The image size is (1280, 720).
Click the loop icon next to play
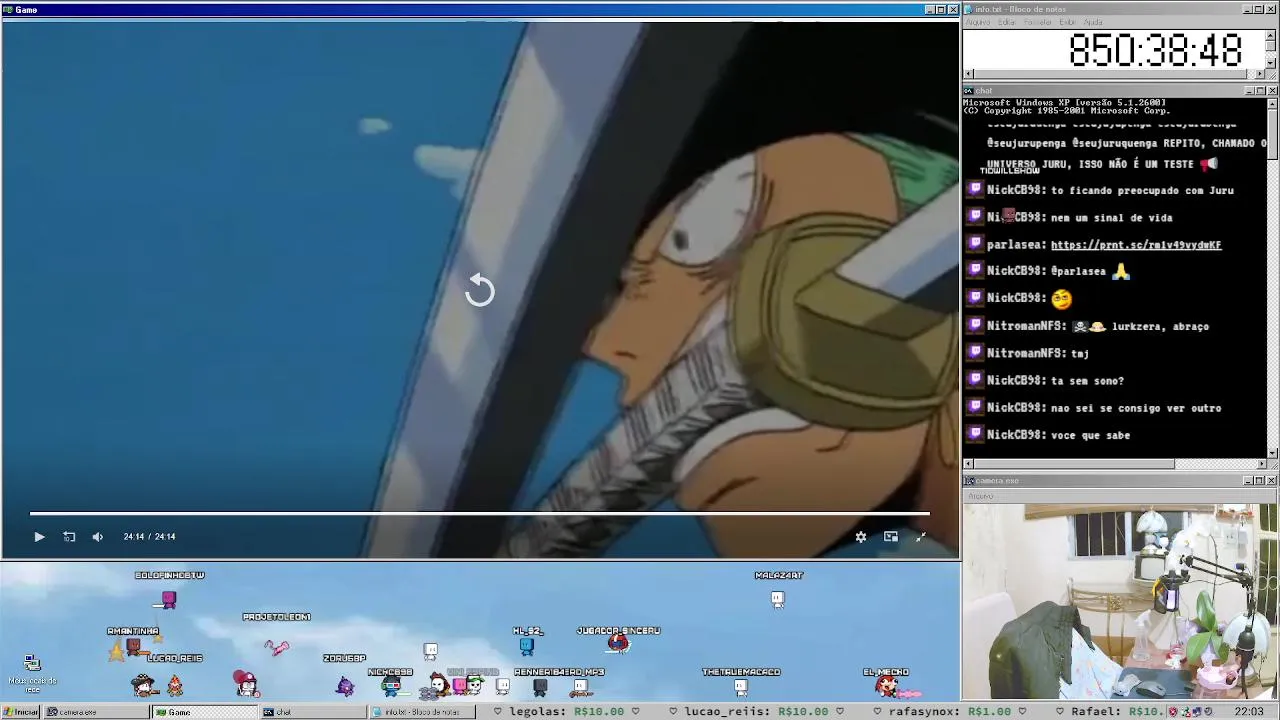69,537
